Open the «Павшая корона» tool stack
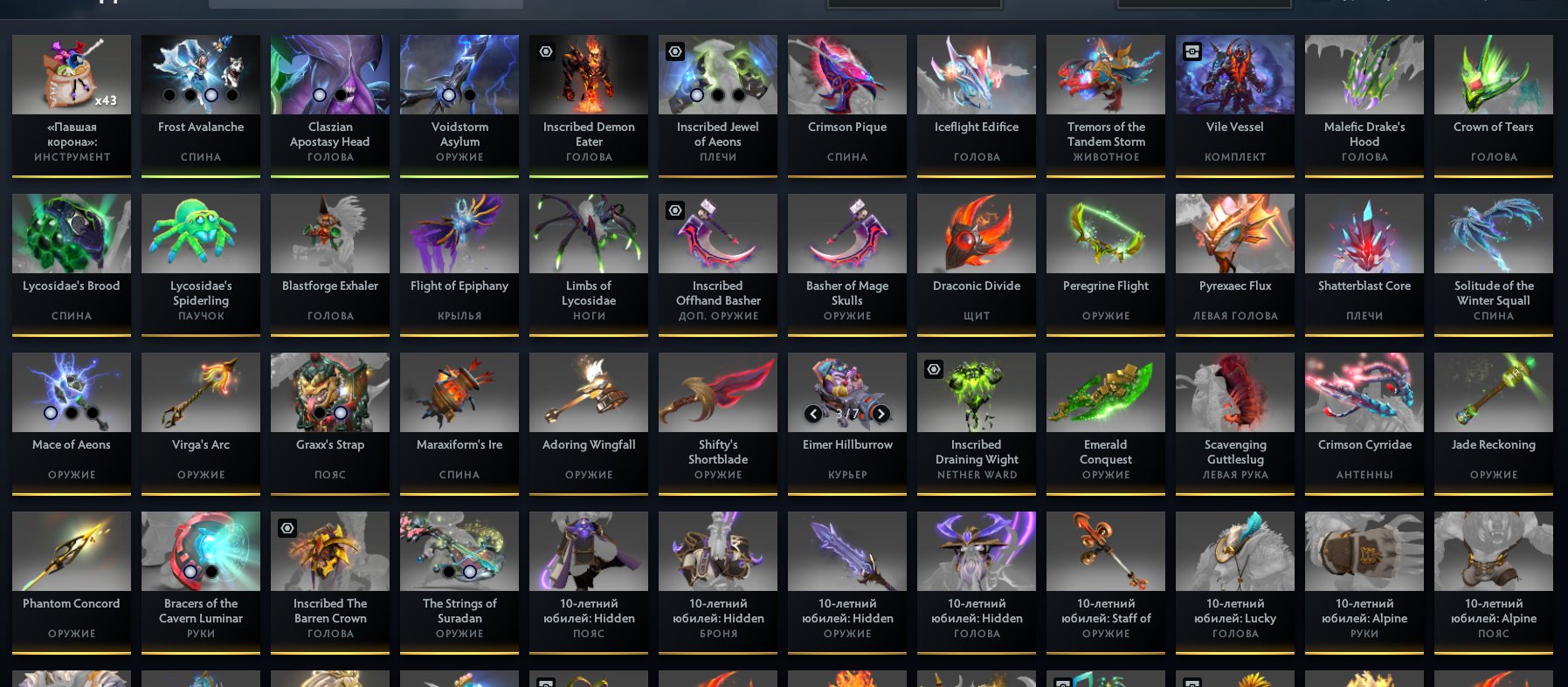1568x687 pixels. click(72, 106)
